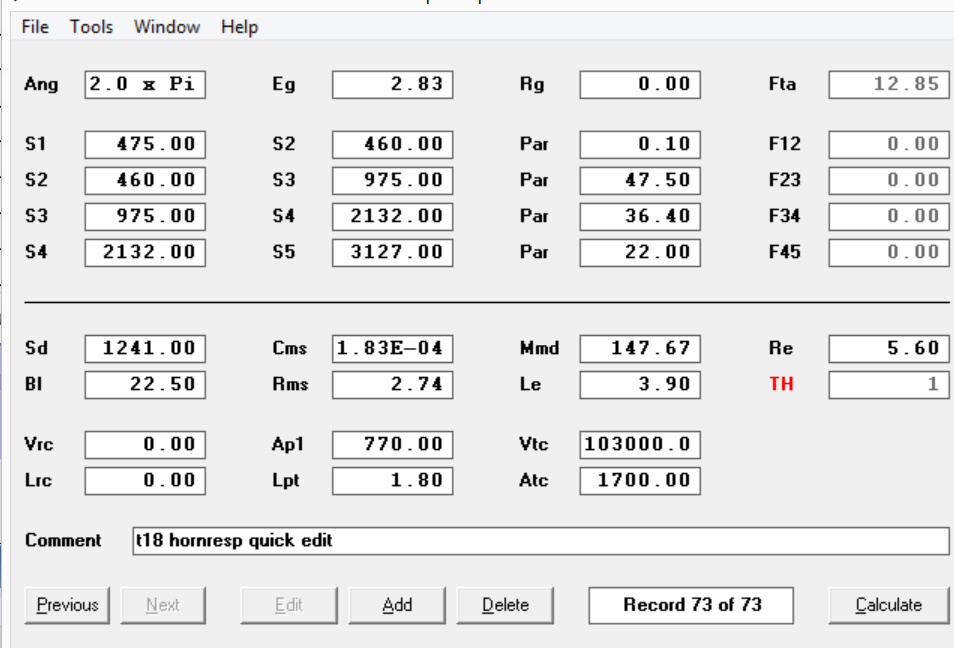954x648 pixels.
Task: Select the Par field showing 47.50
Action: 640,181
